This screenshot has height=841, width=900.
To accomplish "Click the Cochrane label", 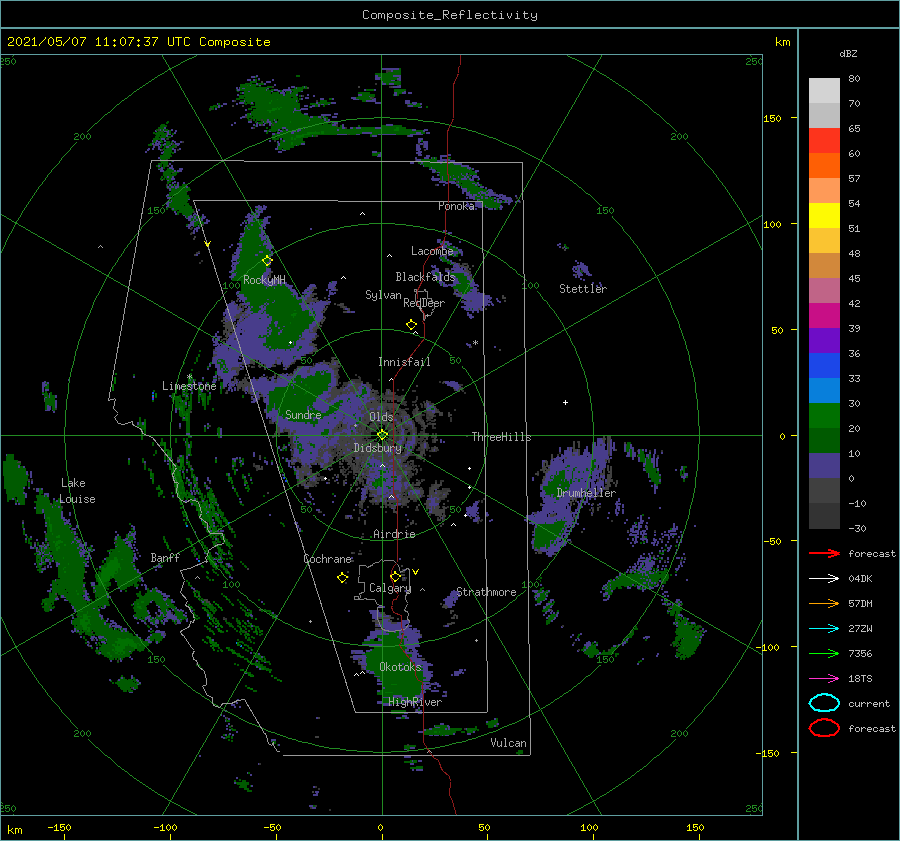I will (327, 559).
